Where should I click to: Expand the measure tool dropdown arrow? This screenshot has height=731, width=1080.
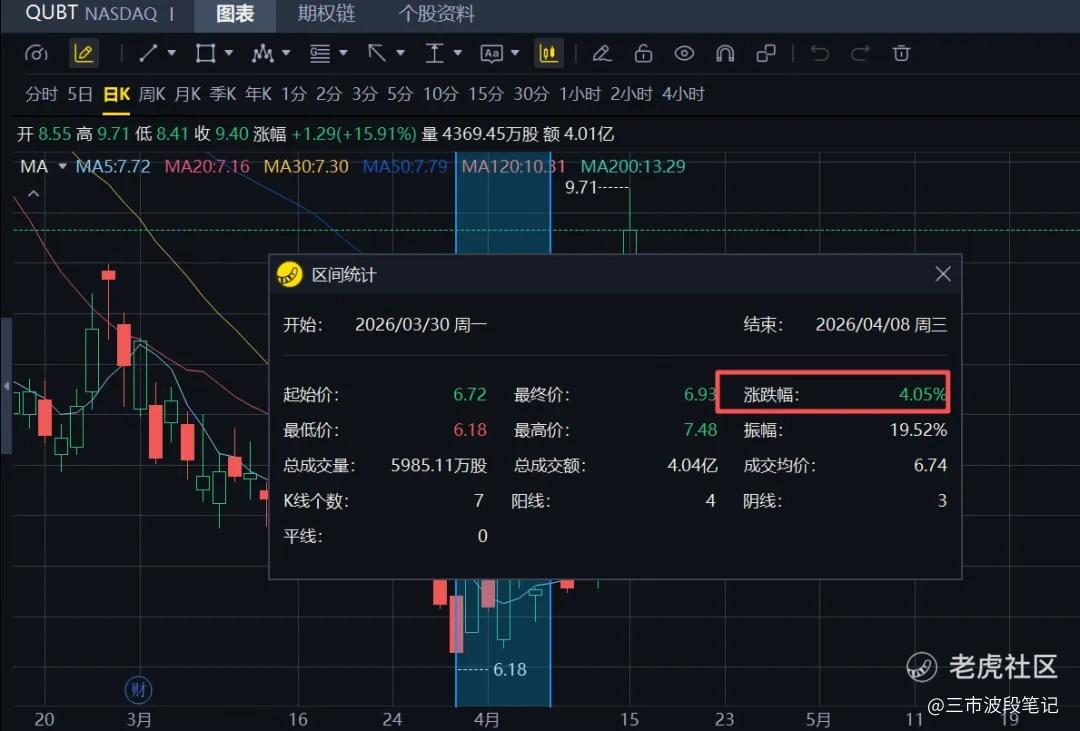(457, 53)
